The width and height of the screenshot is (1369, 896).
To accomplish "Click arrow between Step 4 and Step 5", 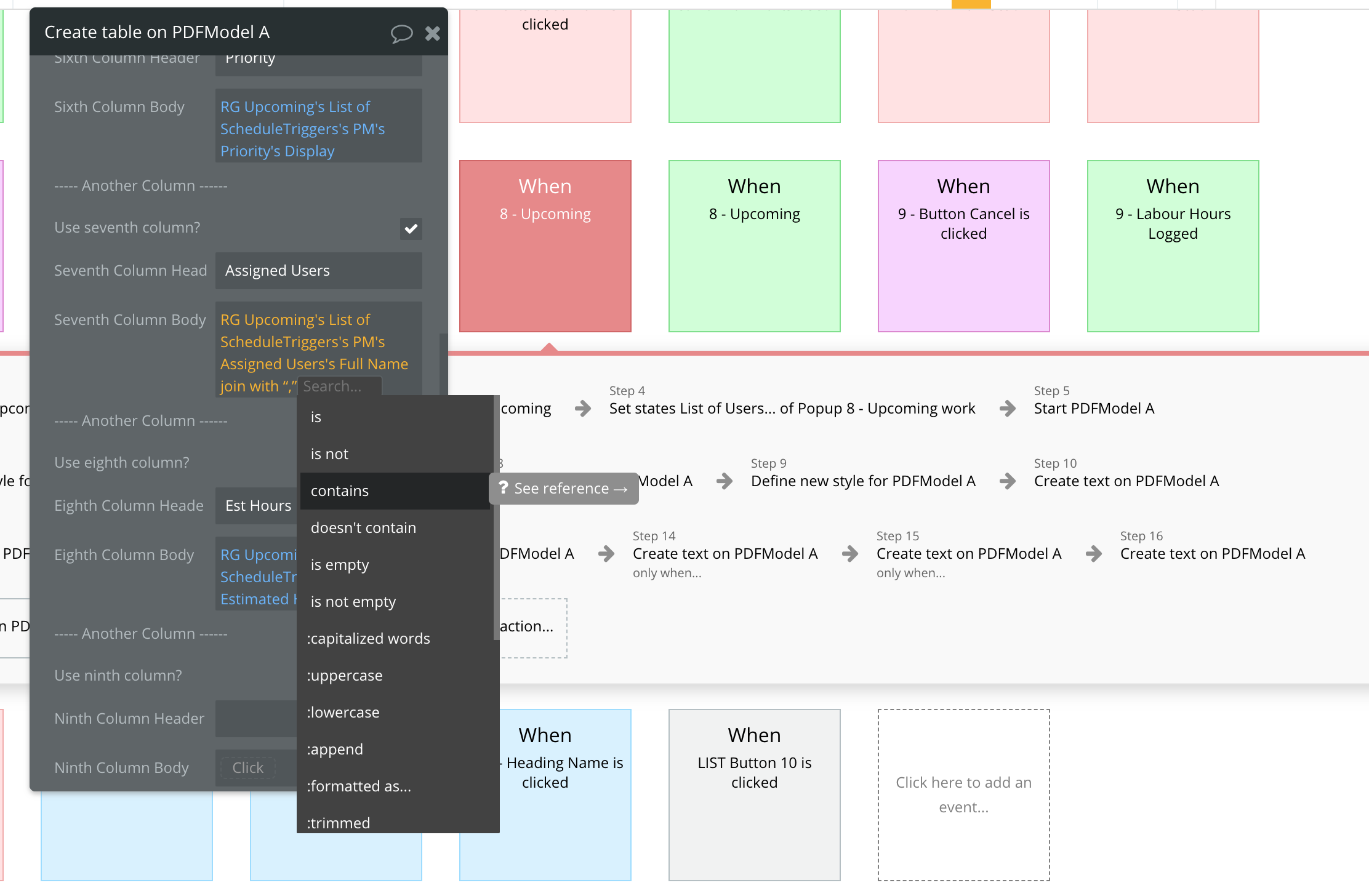I will (x=1008, y=409).
